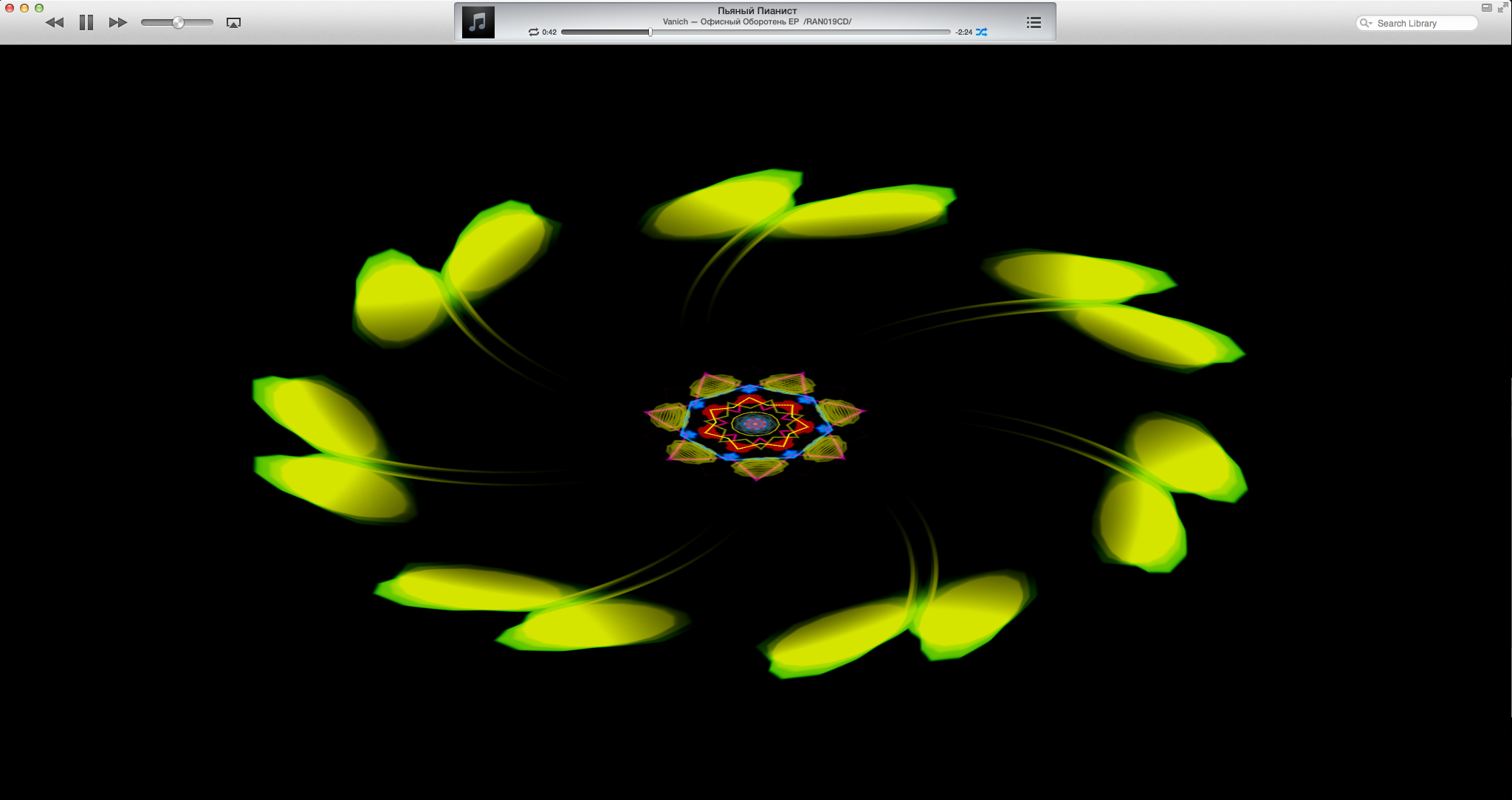Screen dimensions: 1512x800
Task: Open the search options dropdown arrow
Action: click(x=1370, y=23)
